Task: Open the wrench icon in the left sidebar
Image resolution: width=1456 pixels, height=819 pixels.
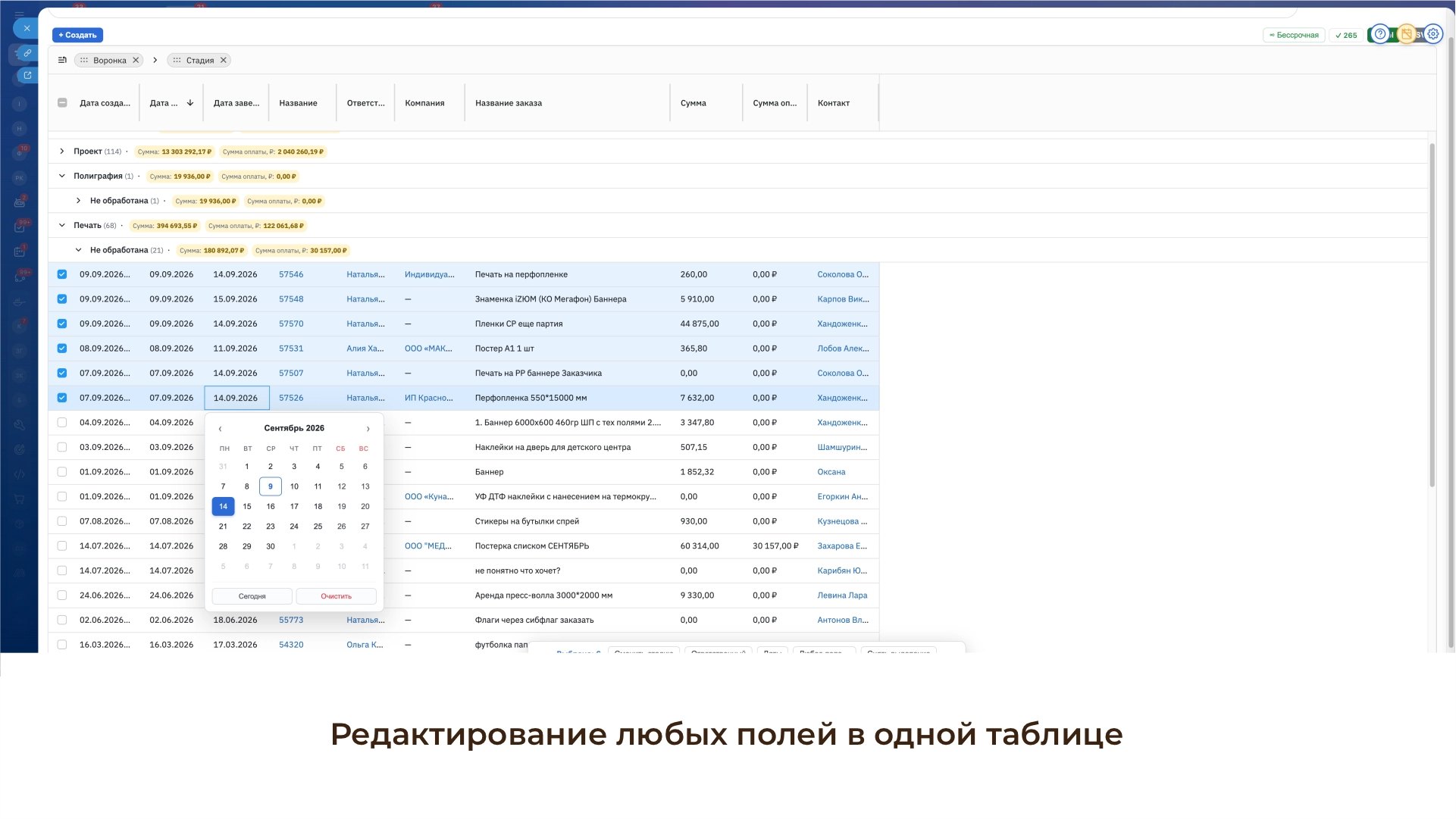Action: (20, 425)
